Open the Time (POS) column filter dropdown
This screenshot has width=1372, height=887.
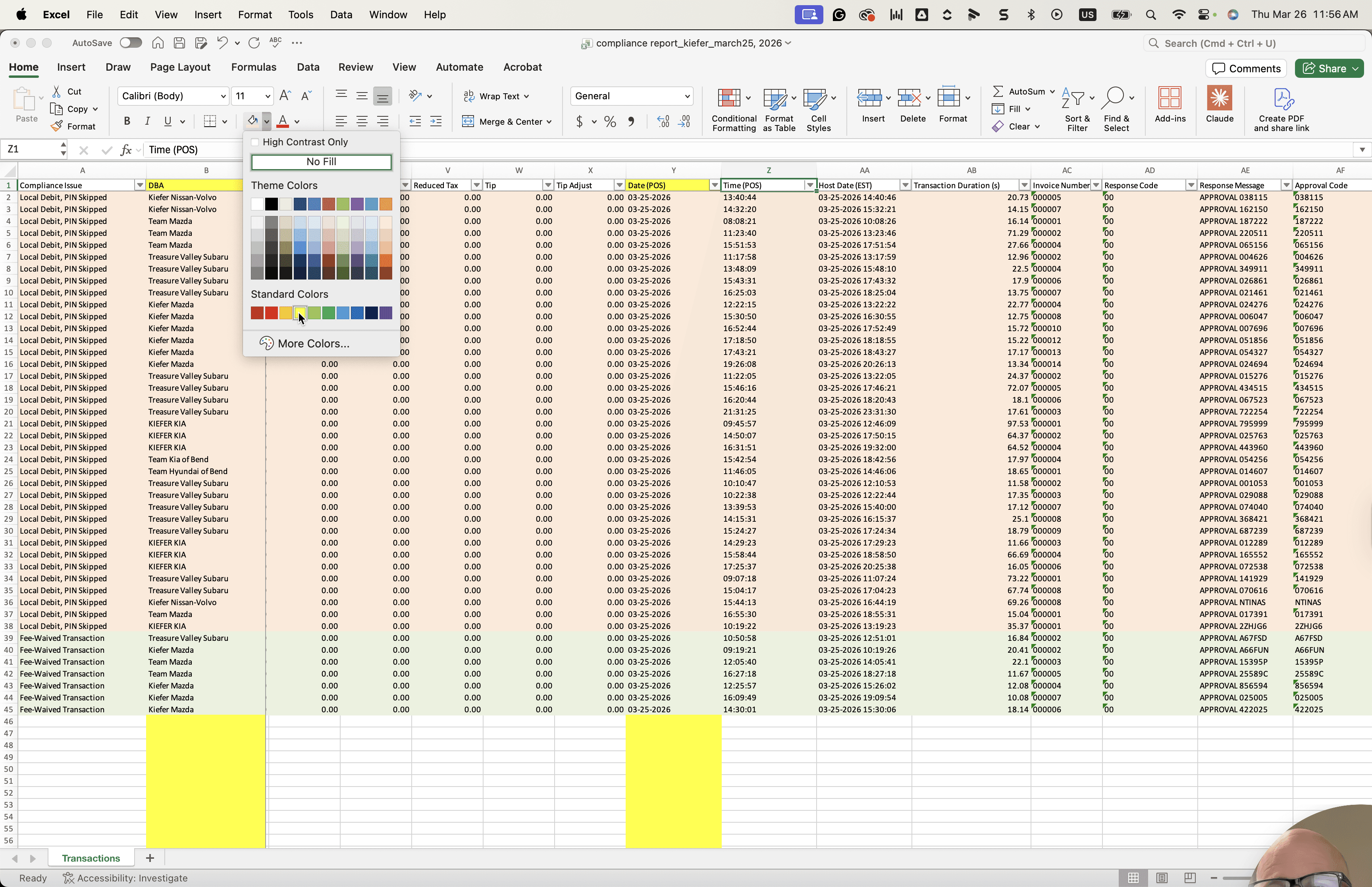point(809,185)
